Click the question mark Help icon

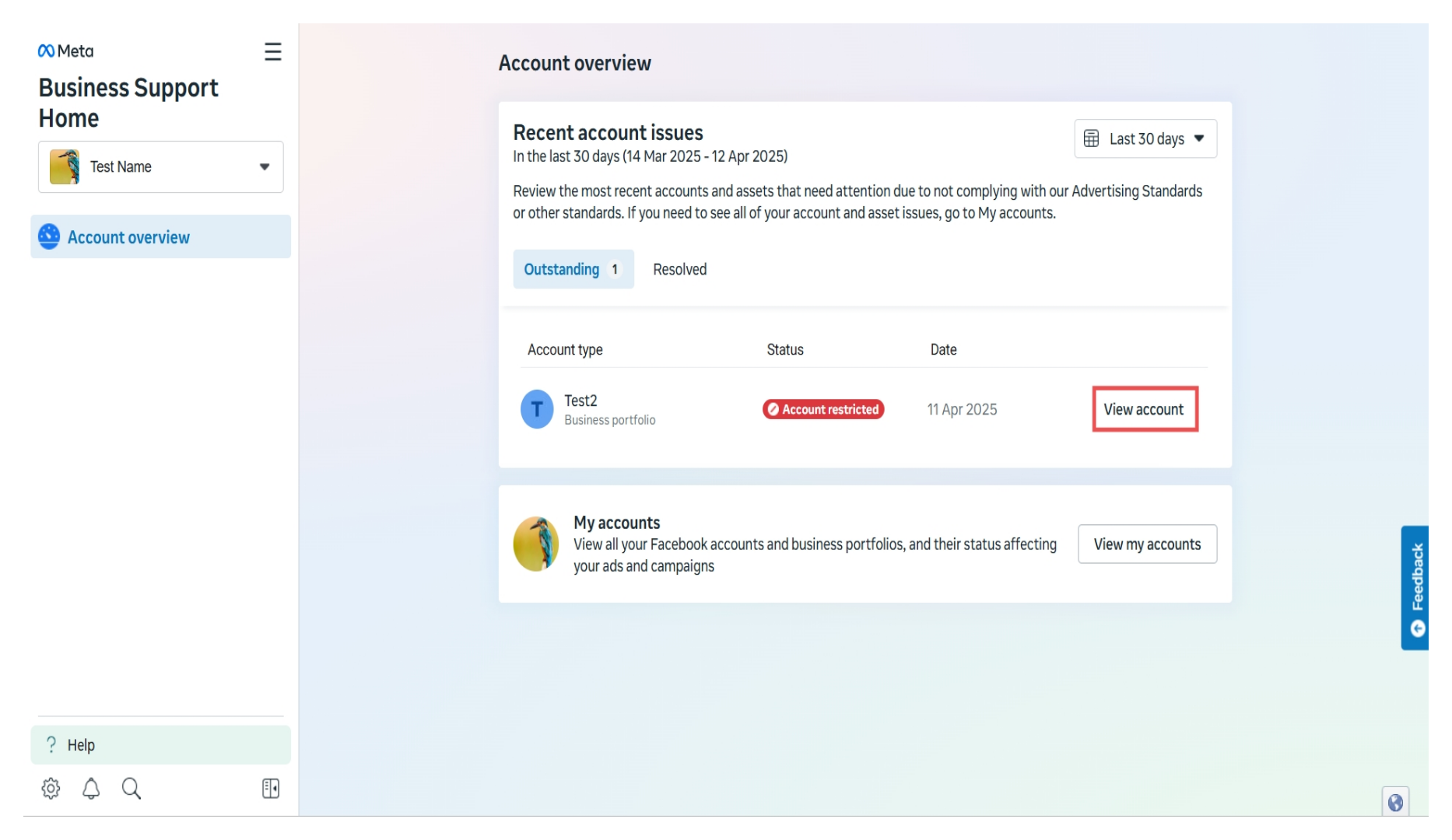(51, 744)
